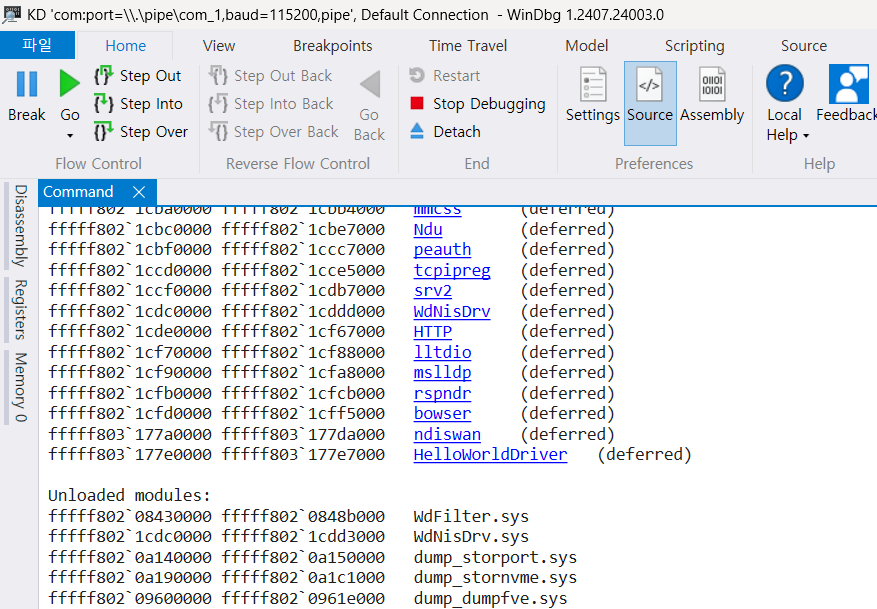877x609 pixels.
Task: Click the HelloWorldDriver module link
Action: tap(491, 454)
